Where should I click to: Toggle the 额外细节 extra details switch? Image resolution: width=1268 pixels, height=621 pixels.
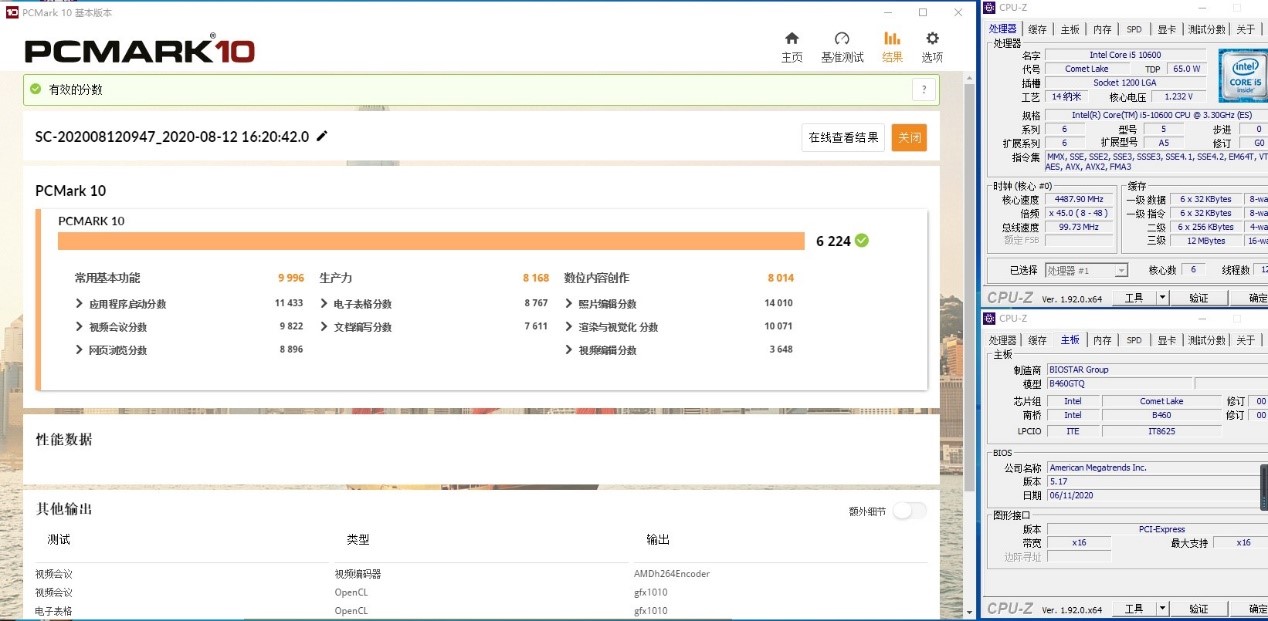pos(909,511)
